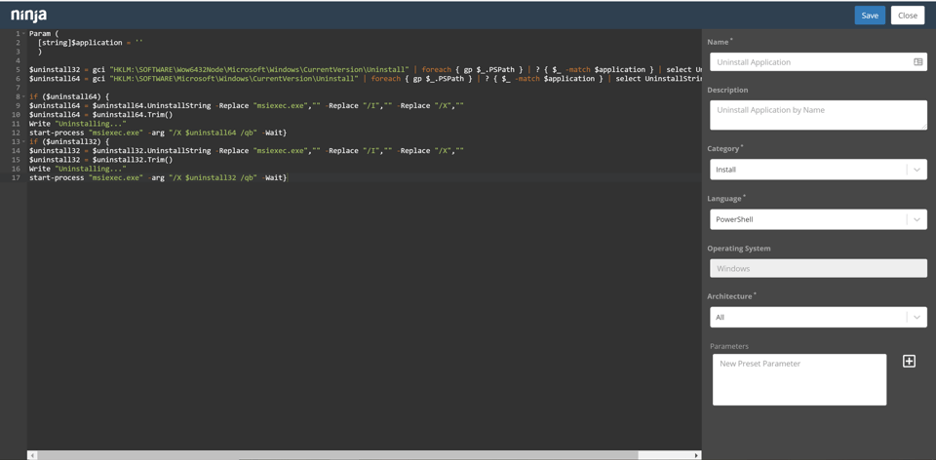Open the Category dropdown showing Install
The image size is (936, 460).
(817, 170)
